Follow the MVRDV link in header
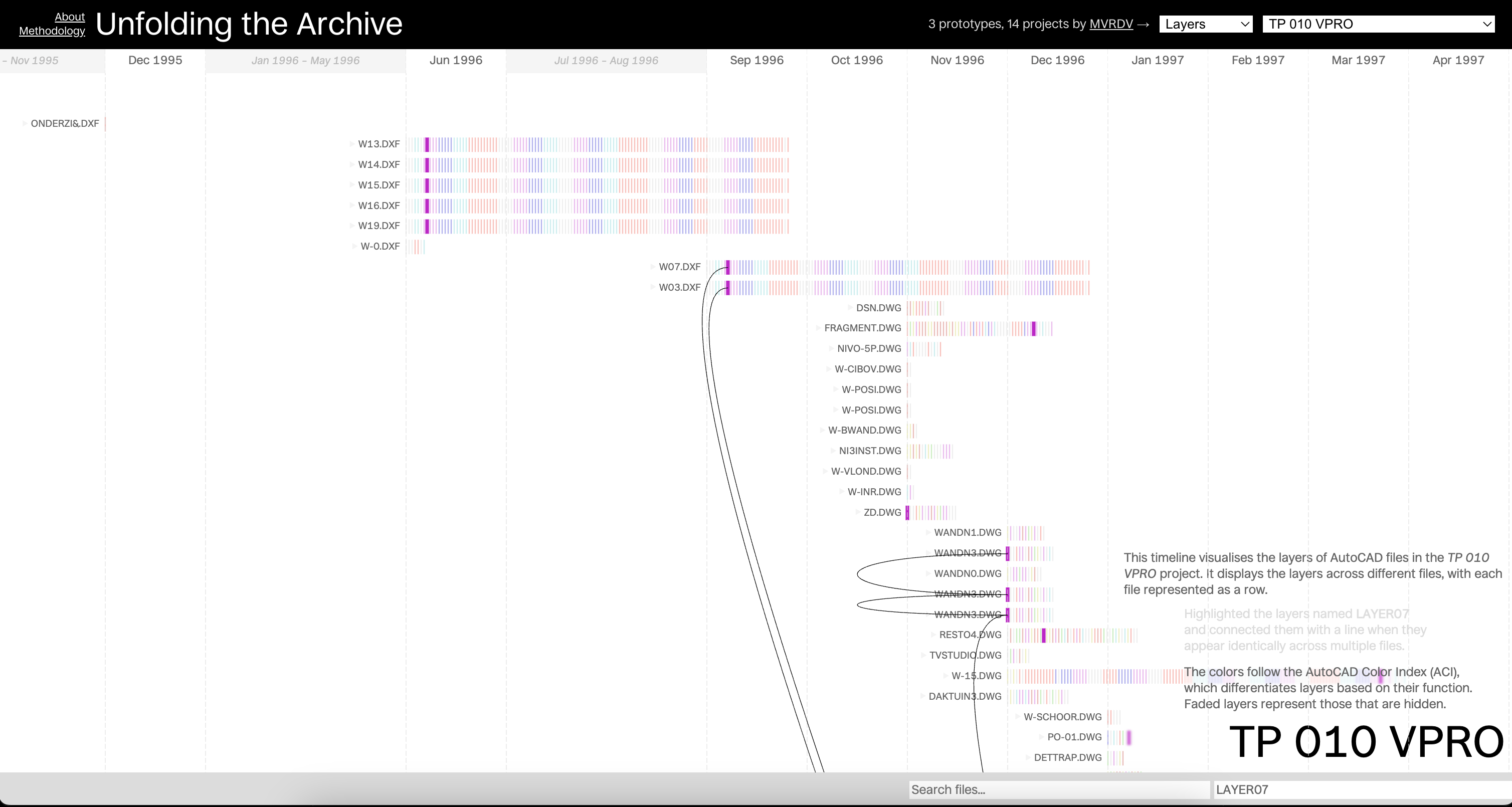This screenshot has width=1512, height=807. point(1110,24)
